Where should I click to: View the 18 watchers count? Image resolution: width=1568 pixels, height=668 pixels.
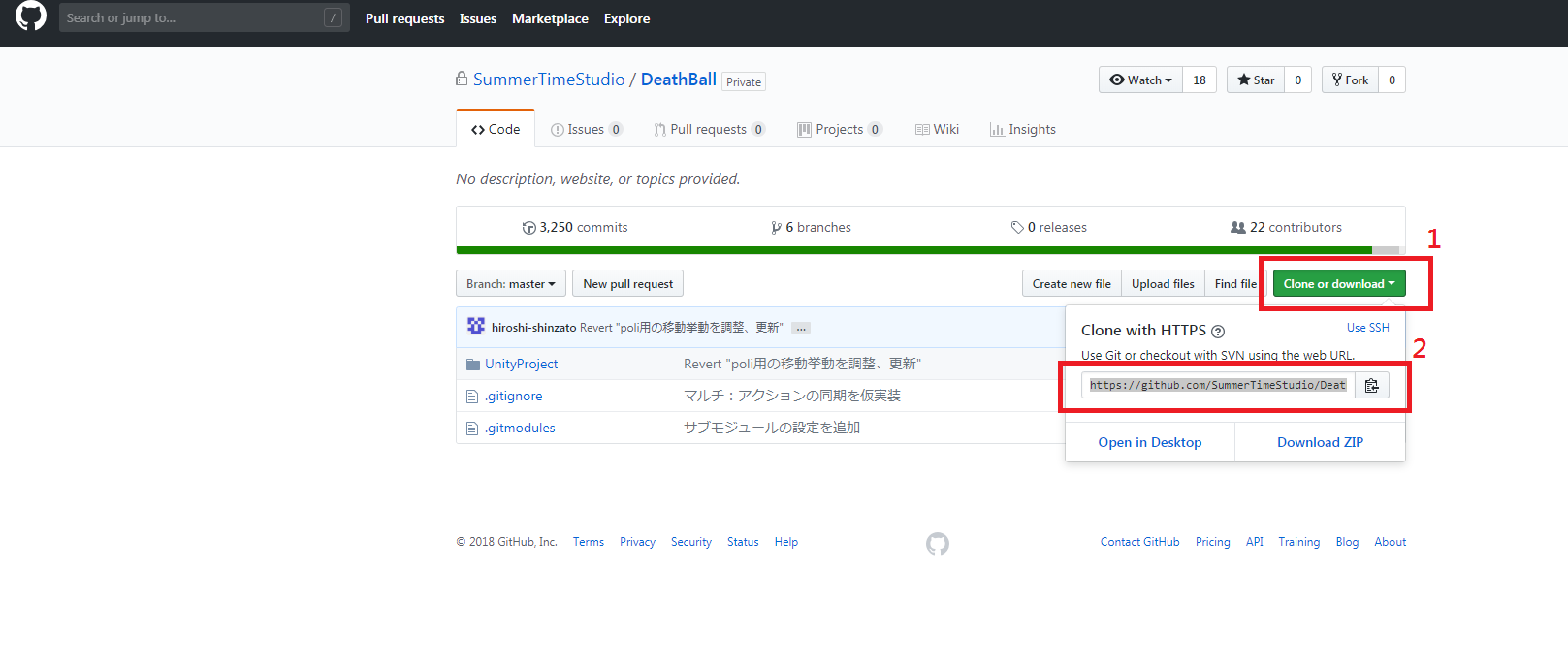click(x=1200, y=80)
